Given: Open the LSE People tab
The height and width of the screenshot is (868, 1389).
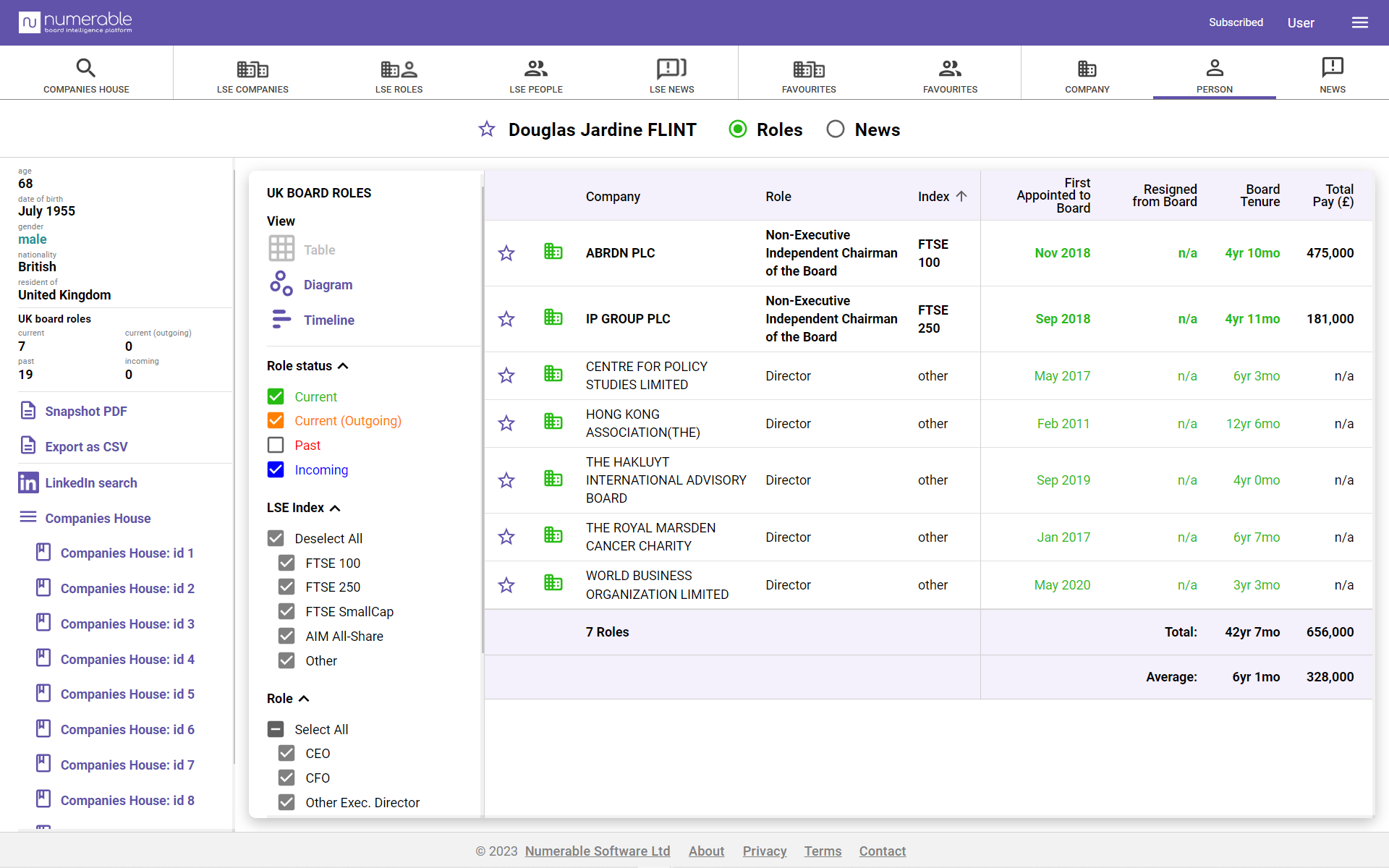Looking at the screenshot, I should (536, 76).
